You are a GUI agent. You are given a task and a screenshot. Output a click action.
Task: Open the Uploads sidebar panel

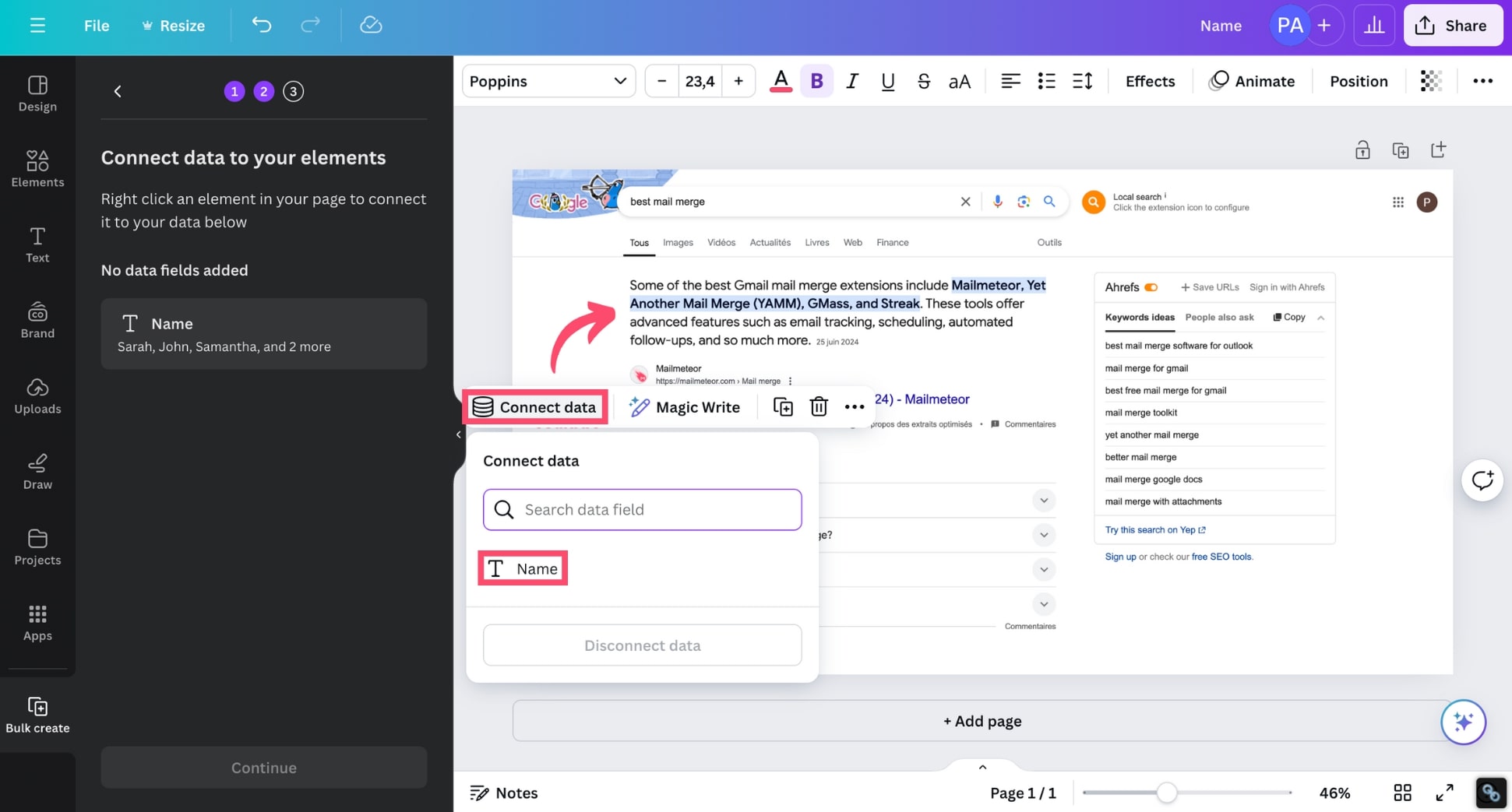tap(37, 395)
